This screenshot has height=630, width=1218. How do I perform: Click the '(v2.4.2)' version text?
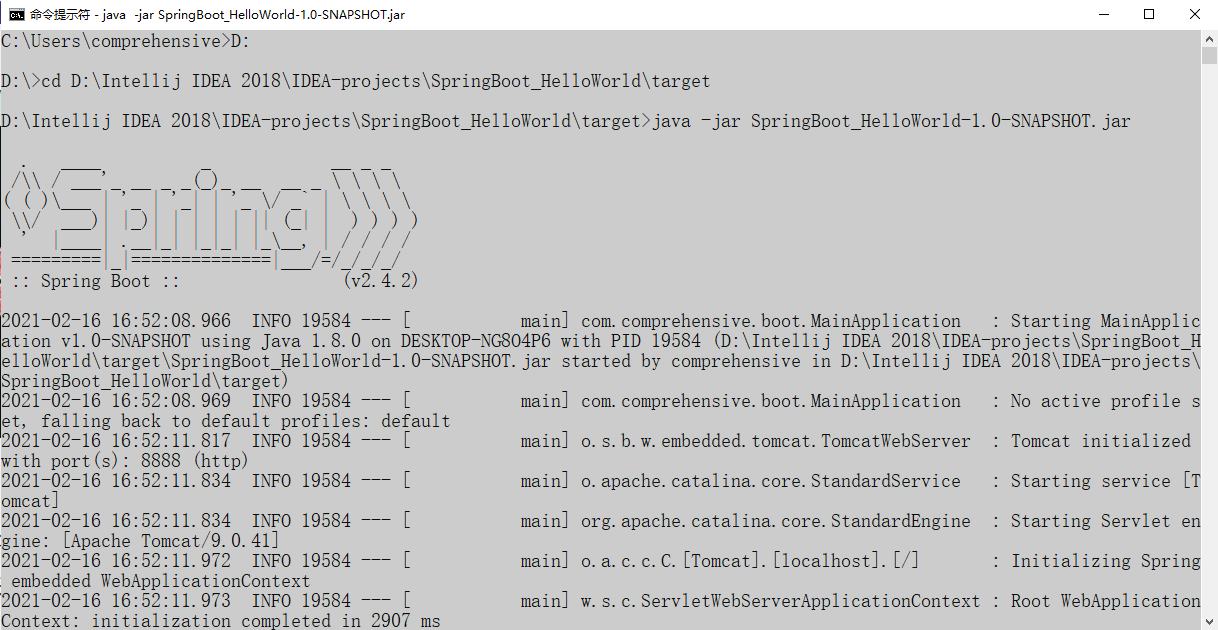tap(380, 281)
